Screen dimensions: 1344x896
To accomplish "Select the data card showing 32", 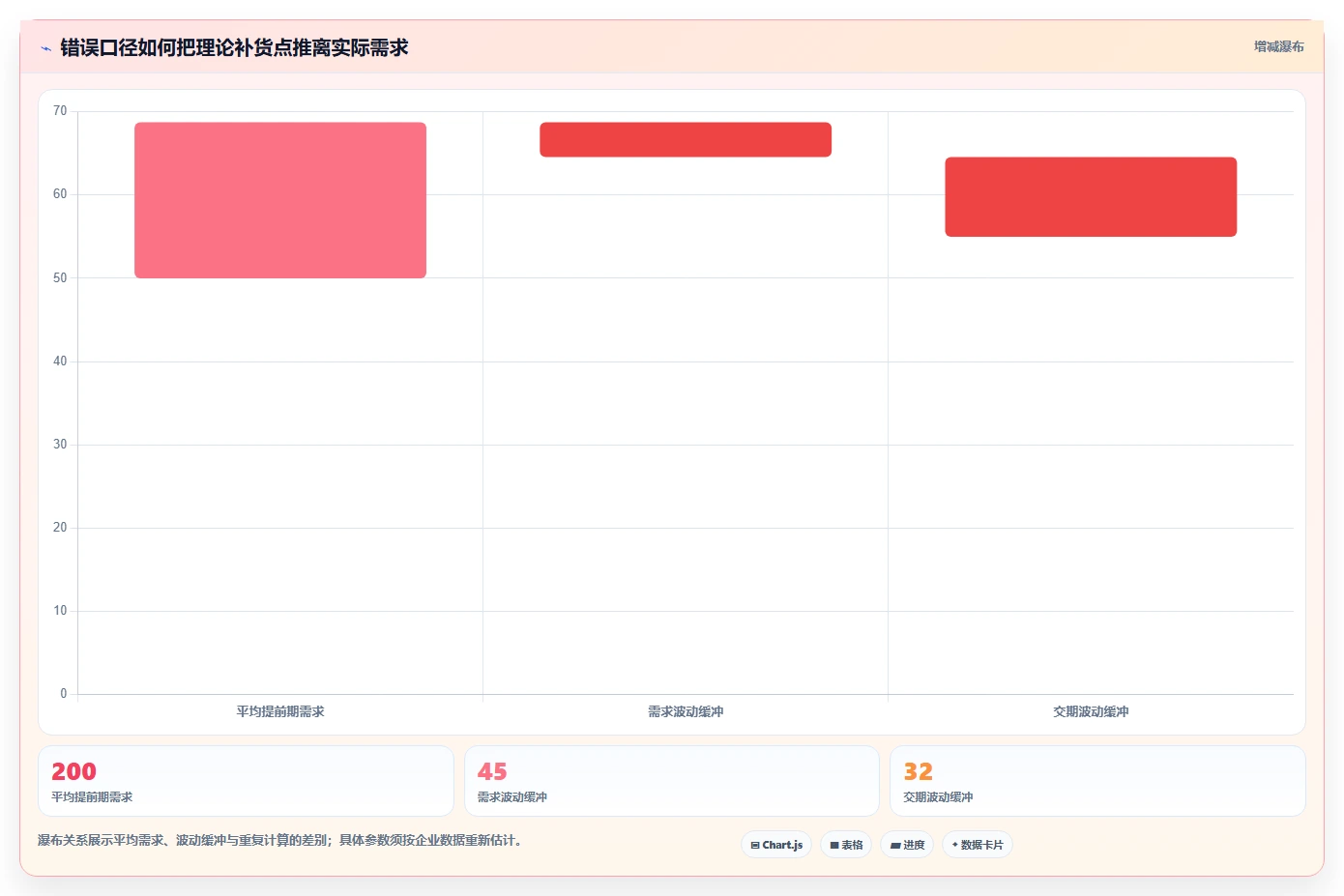I will (1097, 781).
